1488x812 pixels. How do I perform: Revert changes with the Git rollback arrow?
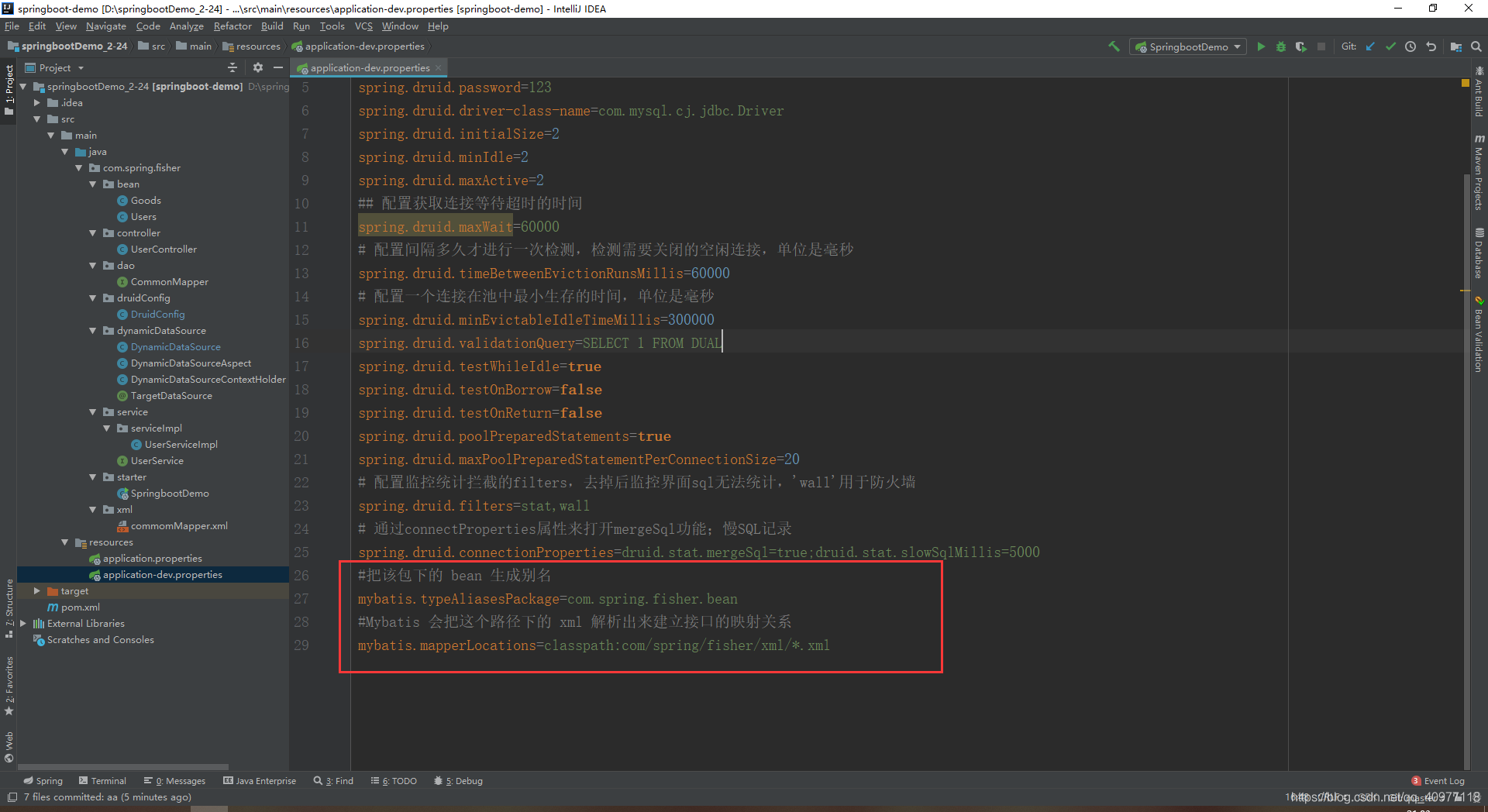[1431, 46]
